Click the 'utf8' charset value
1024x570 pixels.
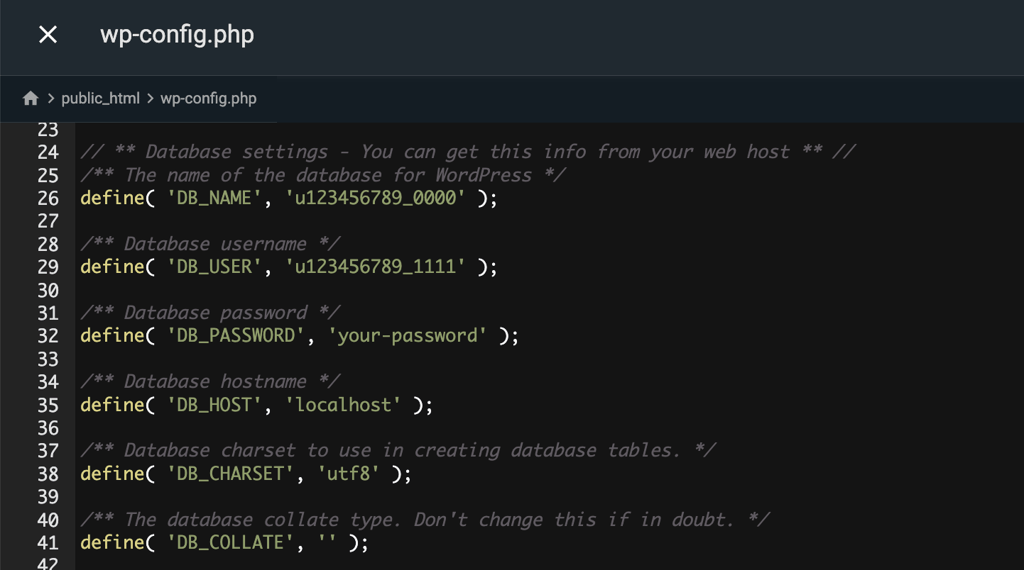pos(348,473)
